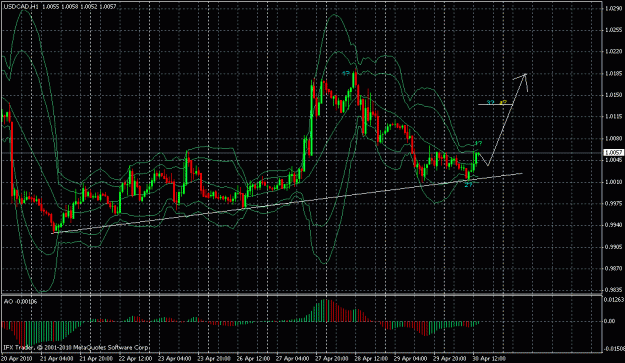This screenshot has width=625, height=363.
Task: Click the USDCAD,H1 chart title text
Action: point(20,7)
